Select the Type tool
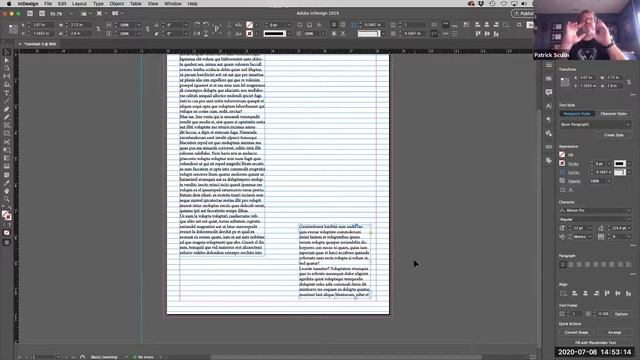640x360 pixels. pyautogui.click(x=7, y=93)
